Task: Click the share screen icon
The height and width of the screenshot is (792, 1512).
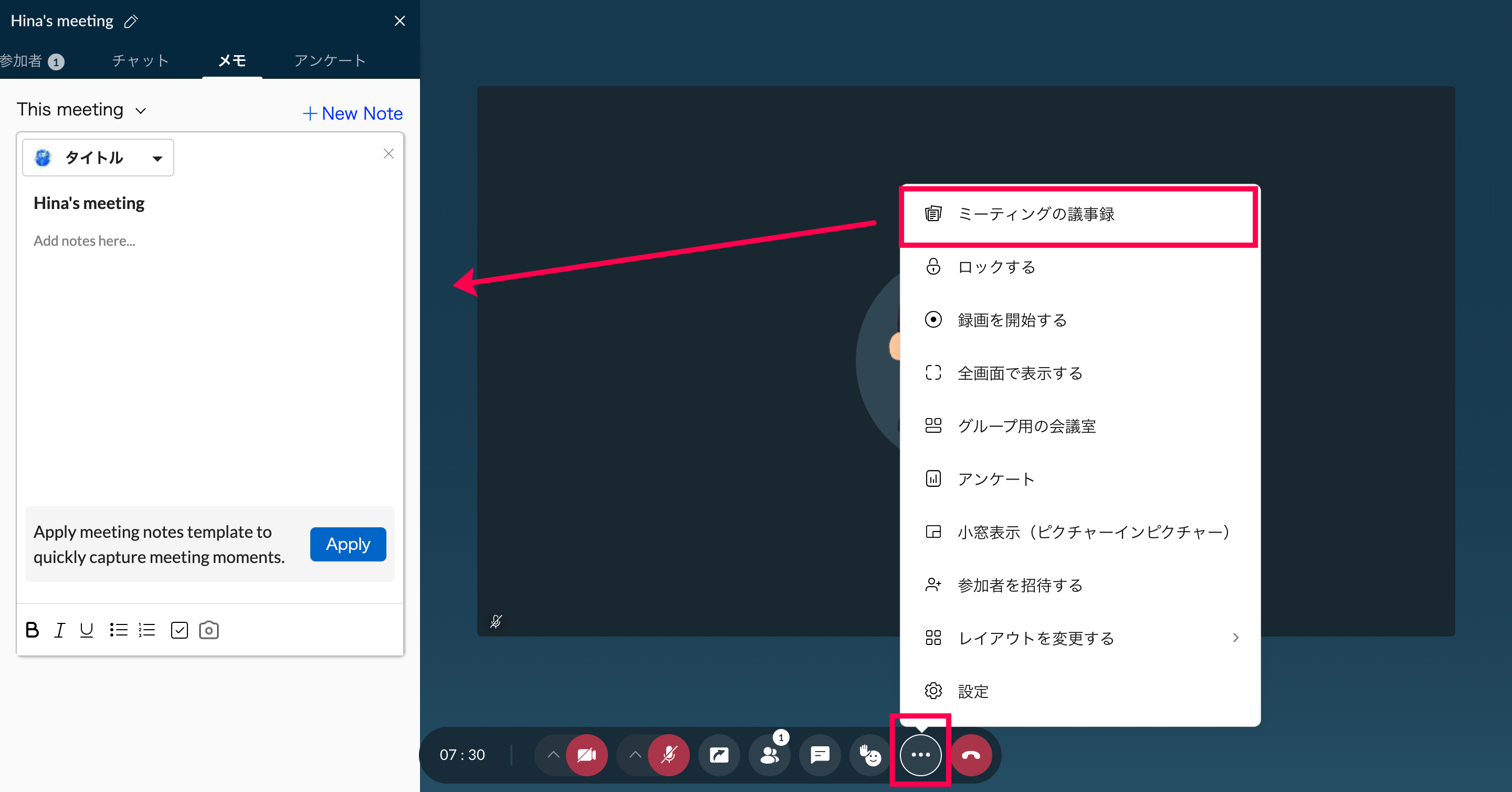Action: (x=719, y=755)
